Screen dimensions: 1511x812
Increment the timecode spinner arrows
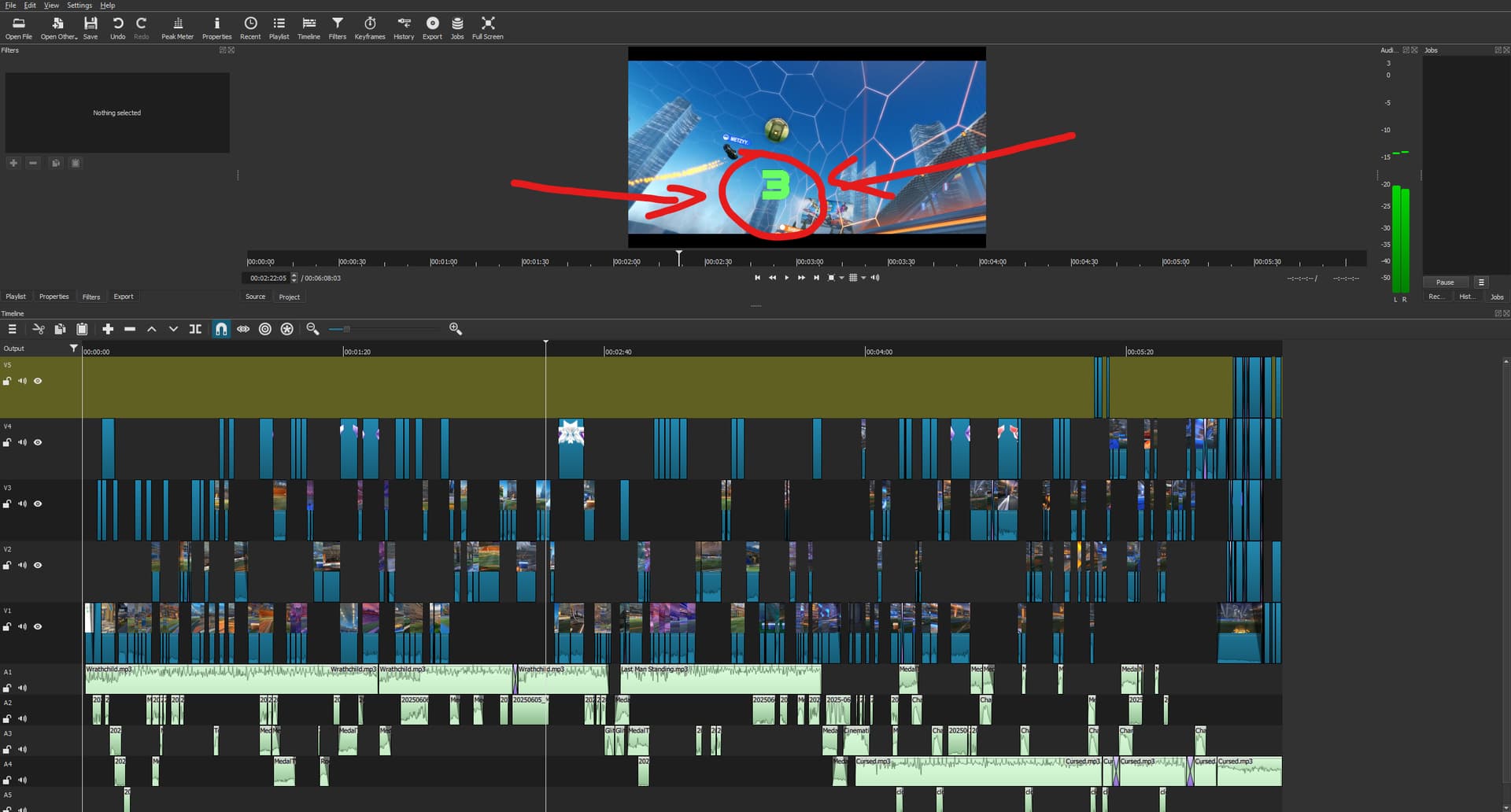click(x=294, y=275)
